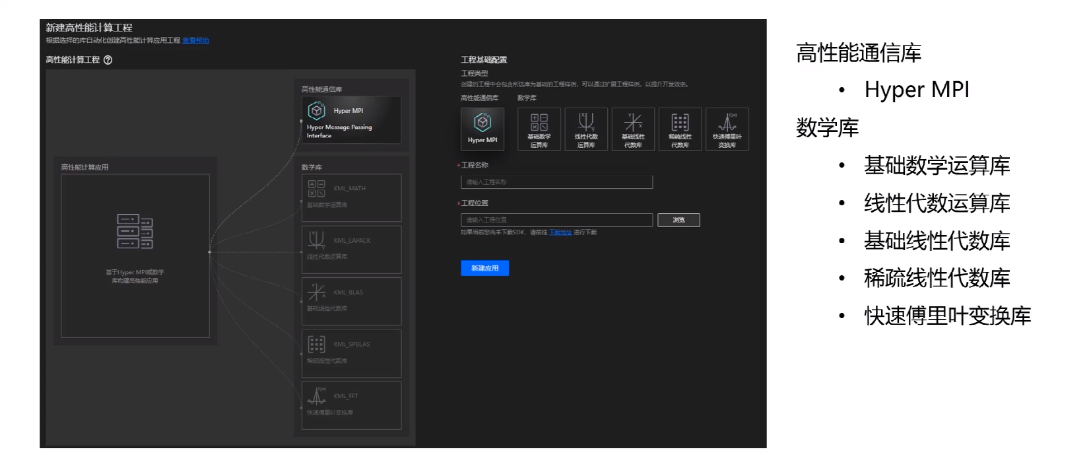Image resolution: width=1079 pixels, height=462 pixels.
Task: Select the KML_FFT card in the diagram
Action: [351, 406]
